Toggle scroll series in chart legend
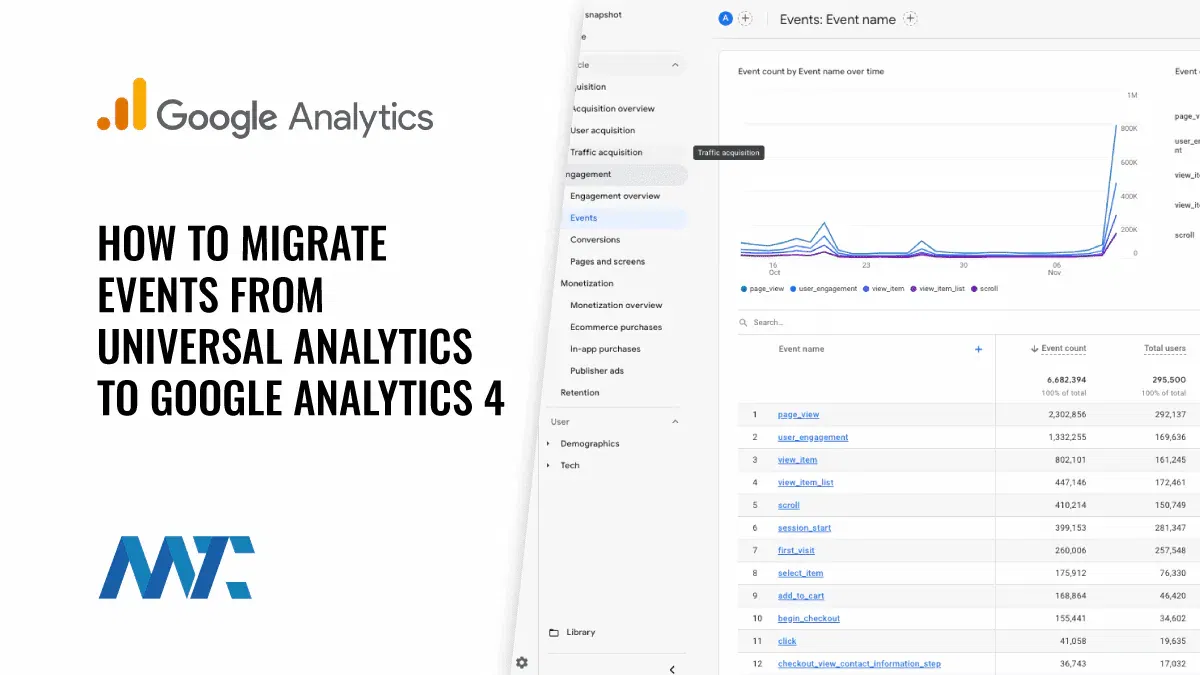 984,288
